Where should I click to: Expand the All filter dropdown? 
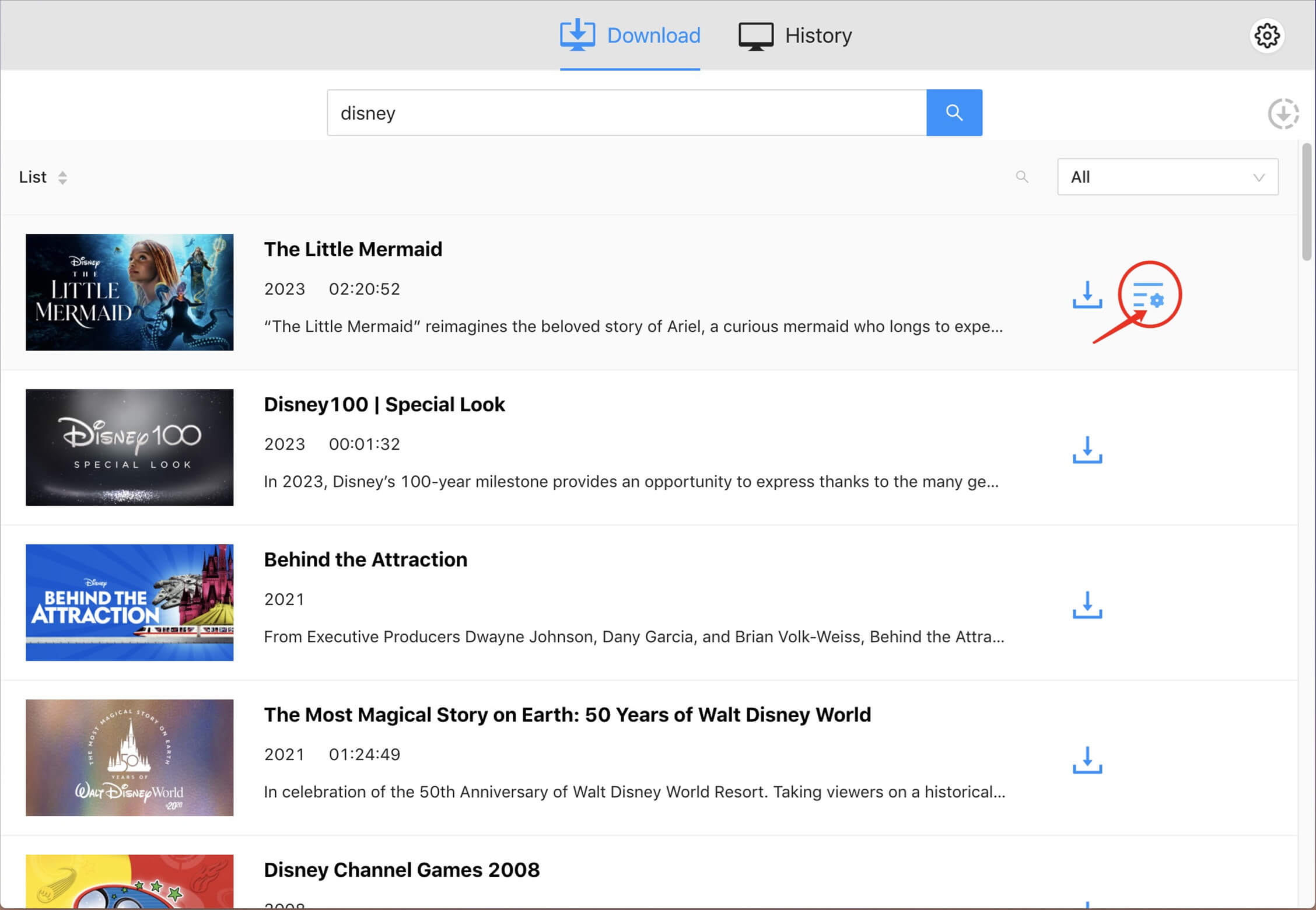(x=1167, y=177)
